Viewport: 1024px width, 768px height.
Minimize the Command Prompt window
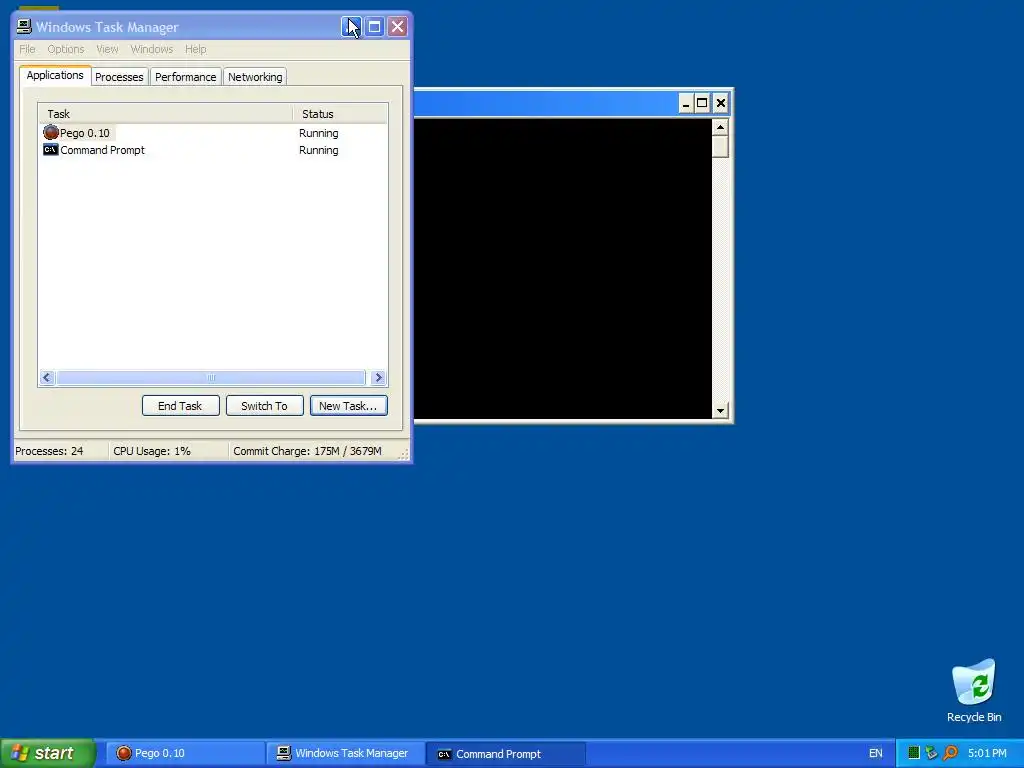click(x=686, y=103)
